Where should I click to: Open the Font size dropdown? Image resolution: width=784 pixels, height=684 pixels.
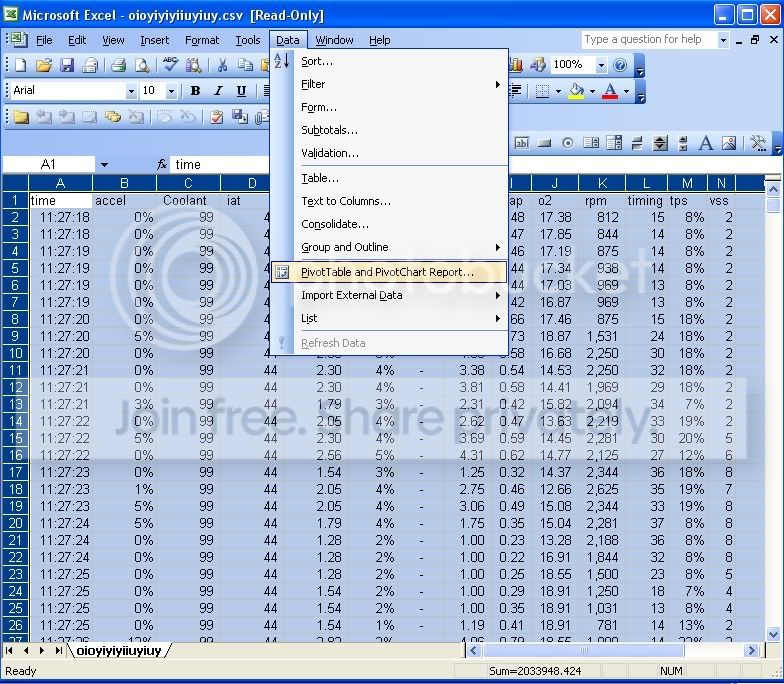[x=171, y=91]
